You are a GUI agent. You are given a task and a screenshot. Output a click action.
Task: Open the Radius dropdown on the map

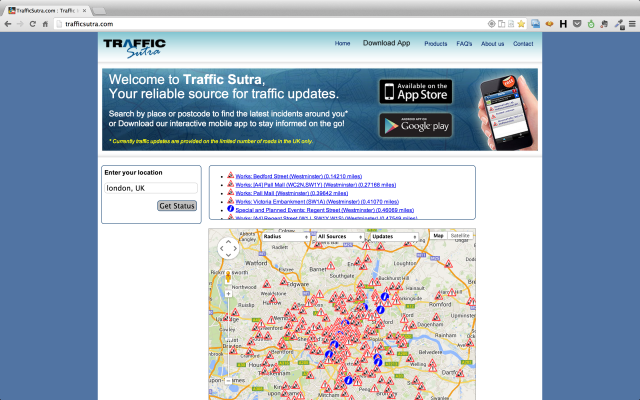point(285,237)
